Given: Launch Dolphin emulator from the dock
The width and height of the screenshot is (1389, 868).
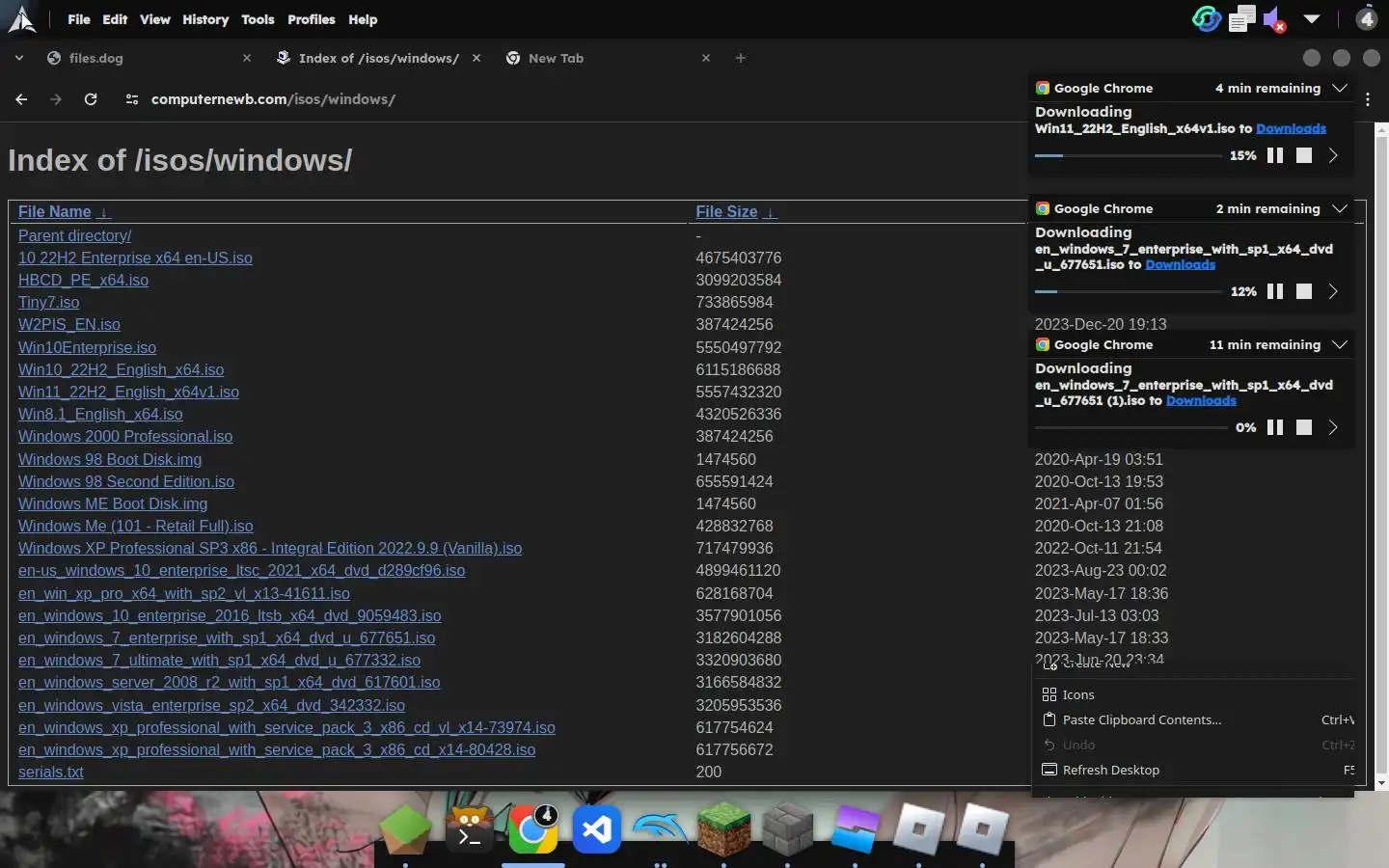Looking at the screenshot, I should point(661,828).
